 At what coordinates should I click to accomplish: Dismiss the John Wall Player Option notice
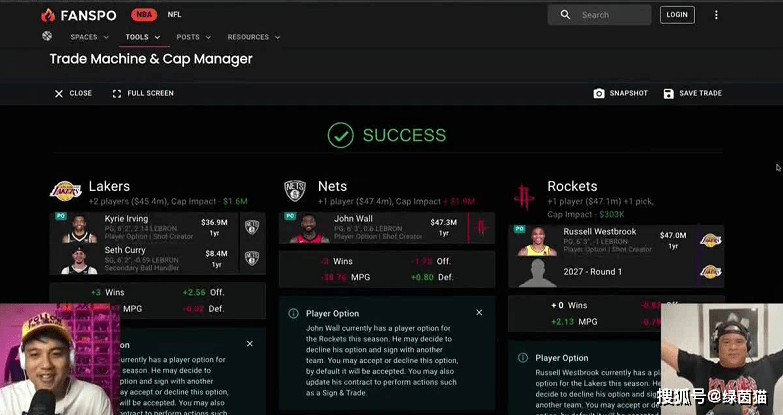tap(479, 313)
